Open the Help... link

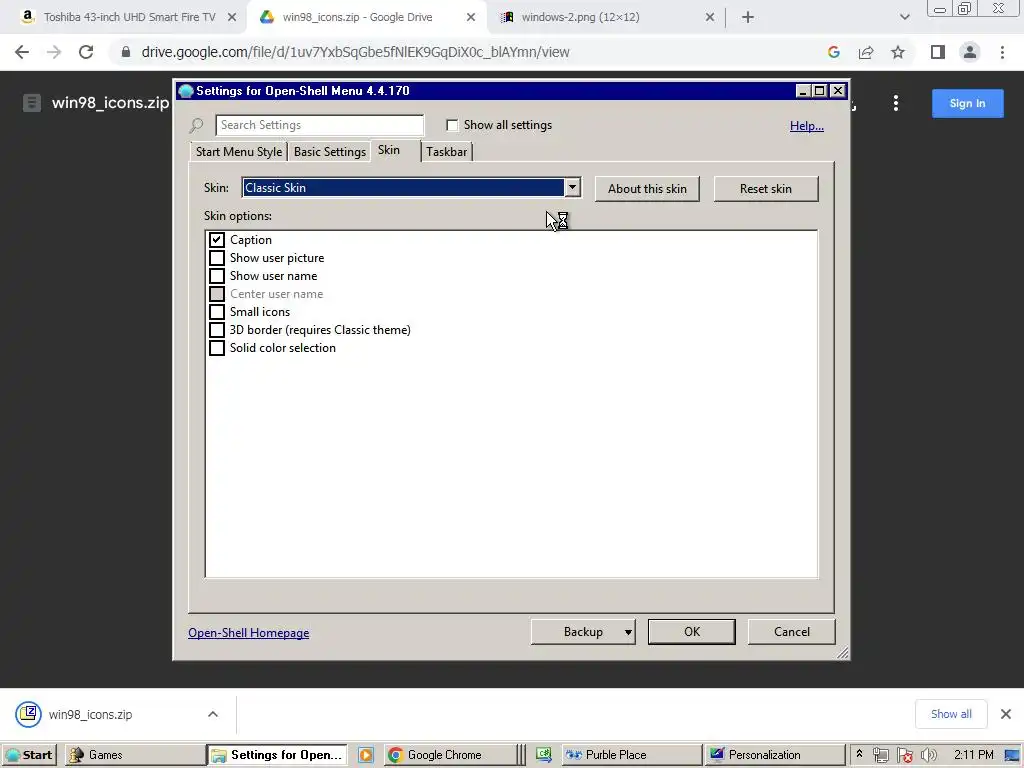pos(807,125)
